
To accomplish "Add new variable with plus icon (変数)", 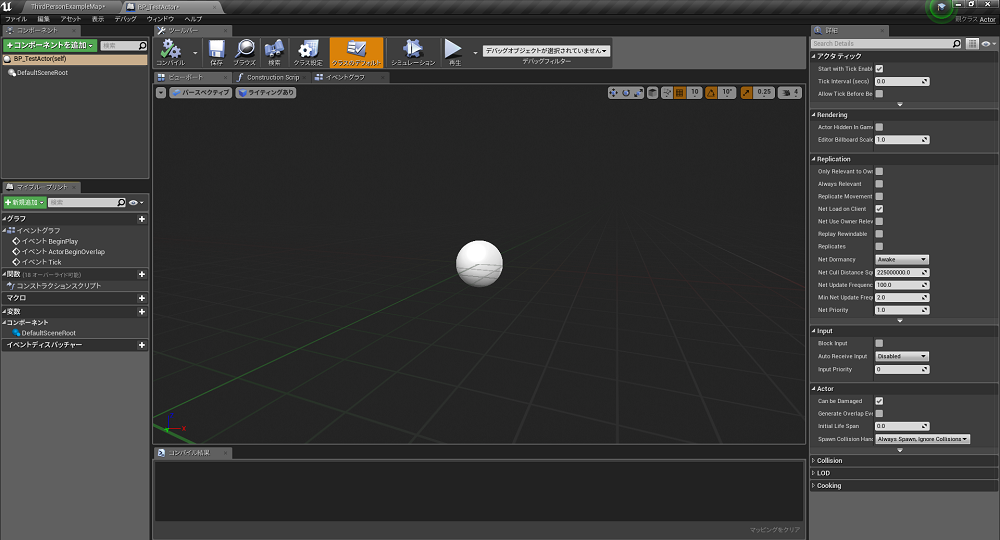I will click(142, 312).
